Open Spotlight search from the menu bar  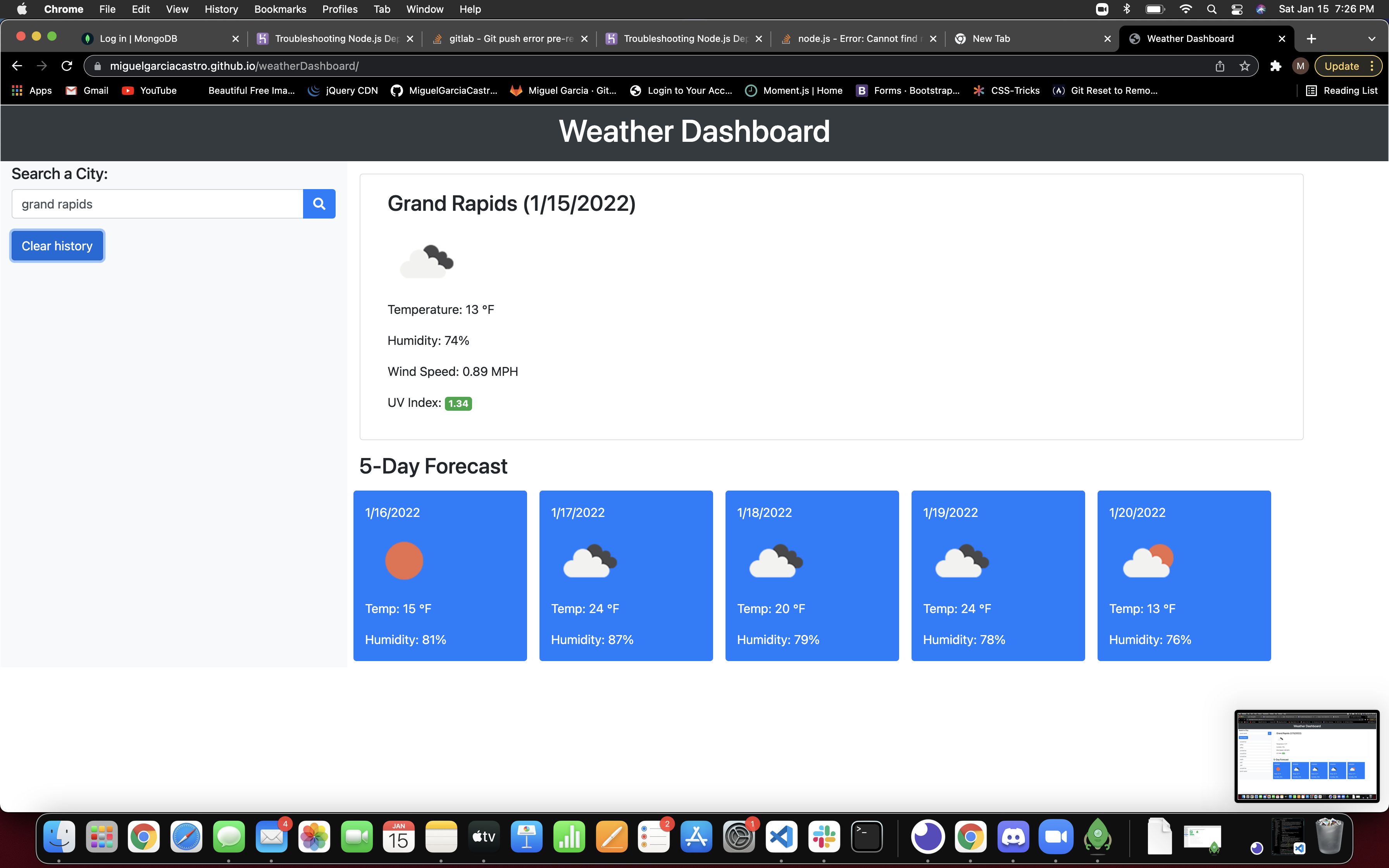point(1211,9)
